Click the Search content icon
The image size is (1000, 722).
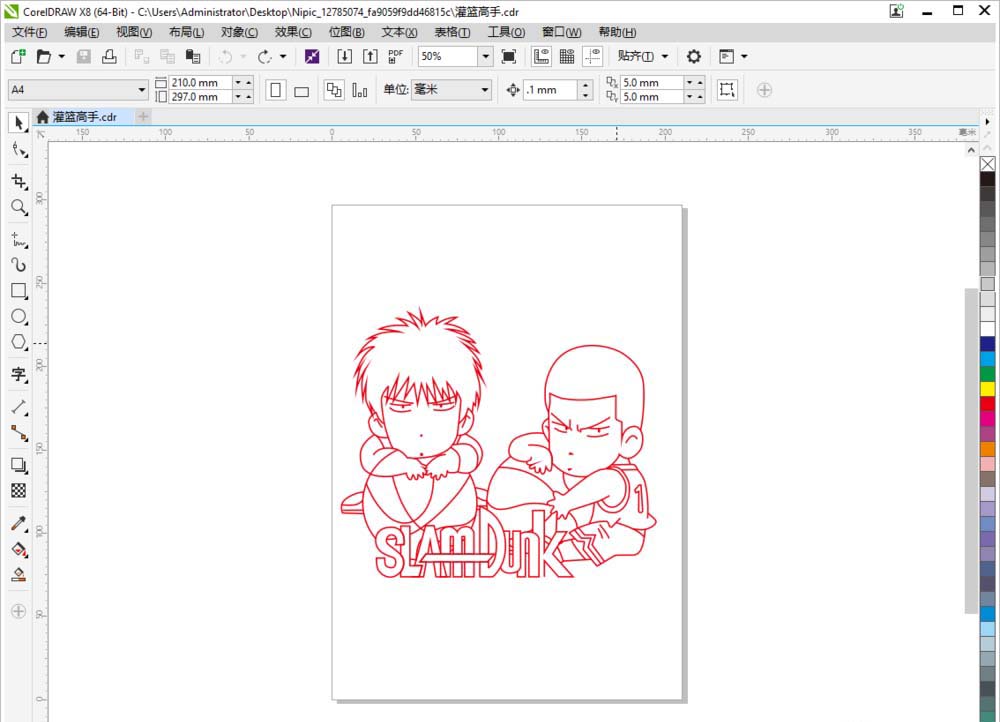pos(312,56)
